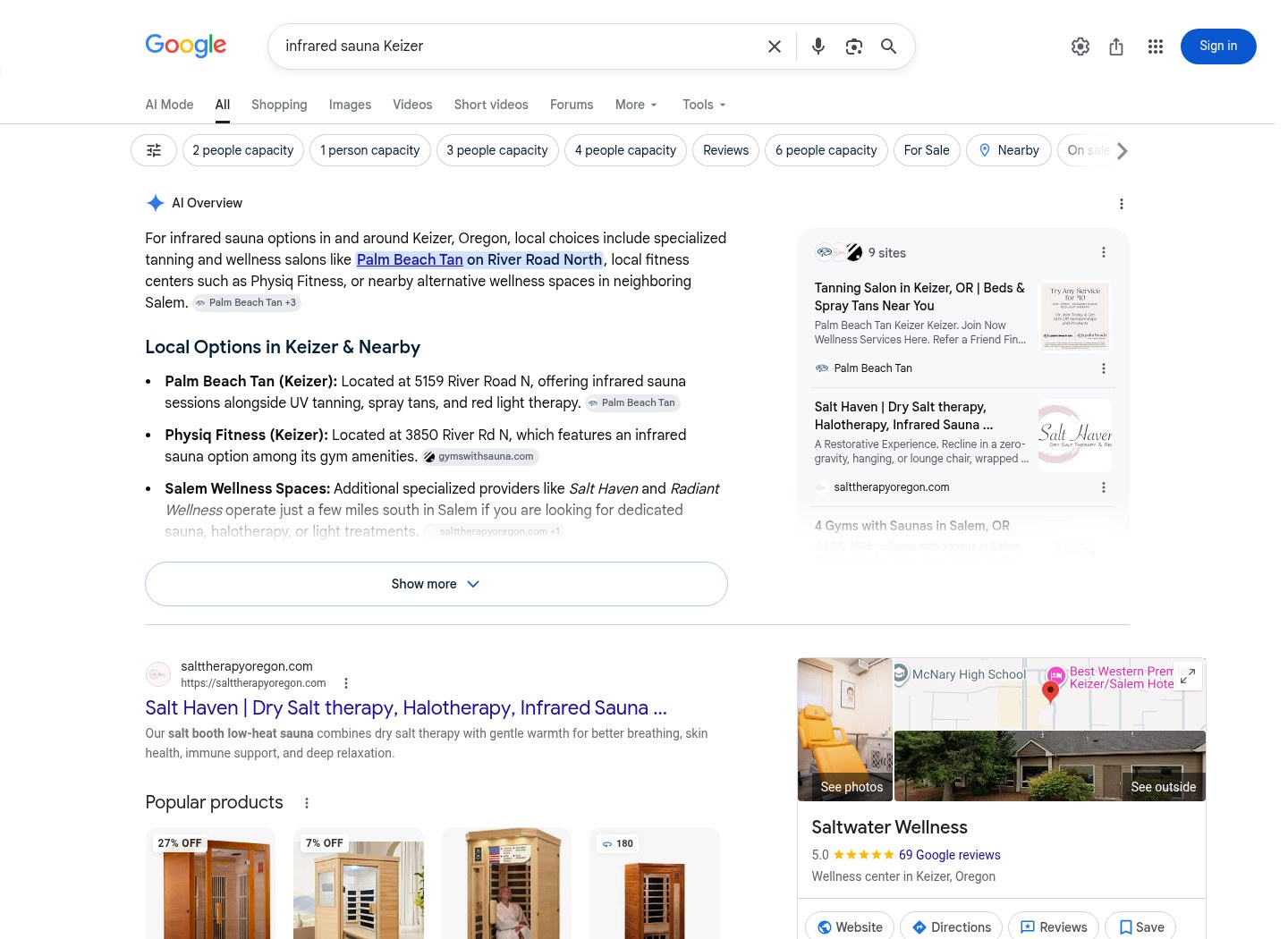
Task: Open Salt Haven Dry Salt therapy result title
Action: tap(406, 708)
